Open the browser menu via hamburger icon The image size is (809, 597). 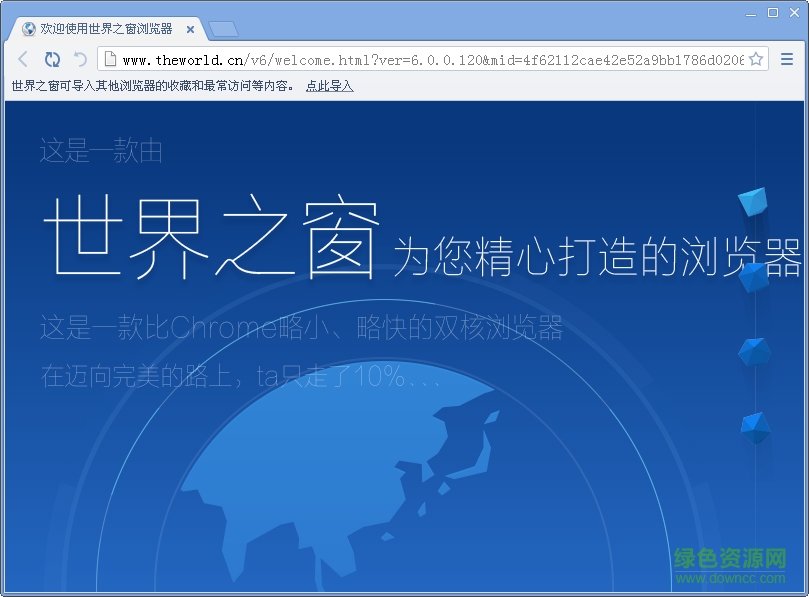[785, 59]
